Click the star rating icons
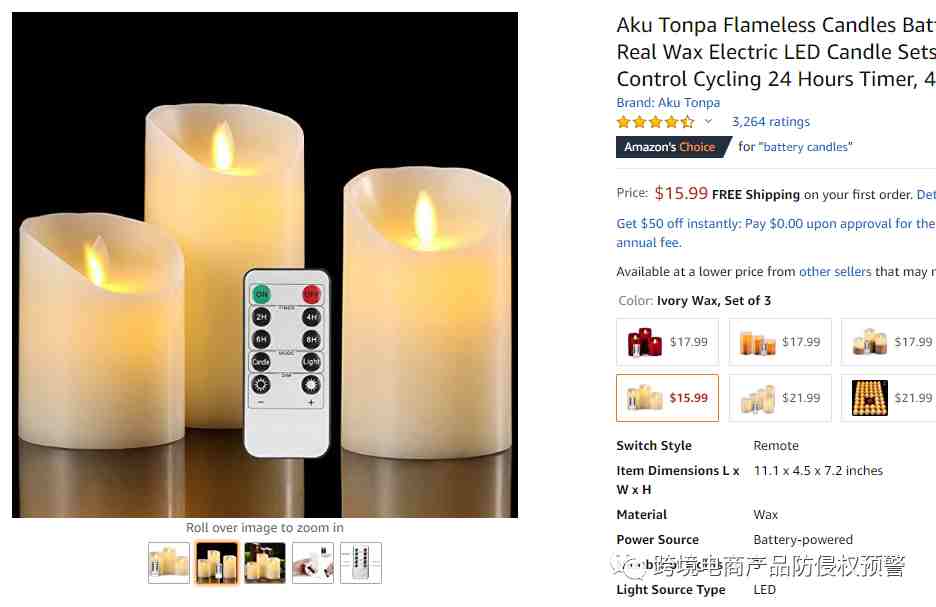936x607 pixels. 655,122
